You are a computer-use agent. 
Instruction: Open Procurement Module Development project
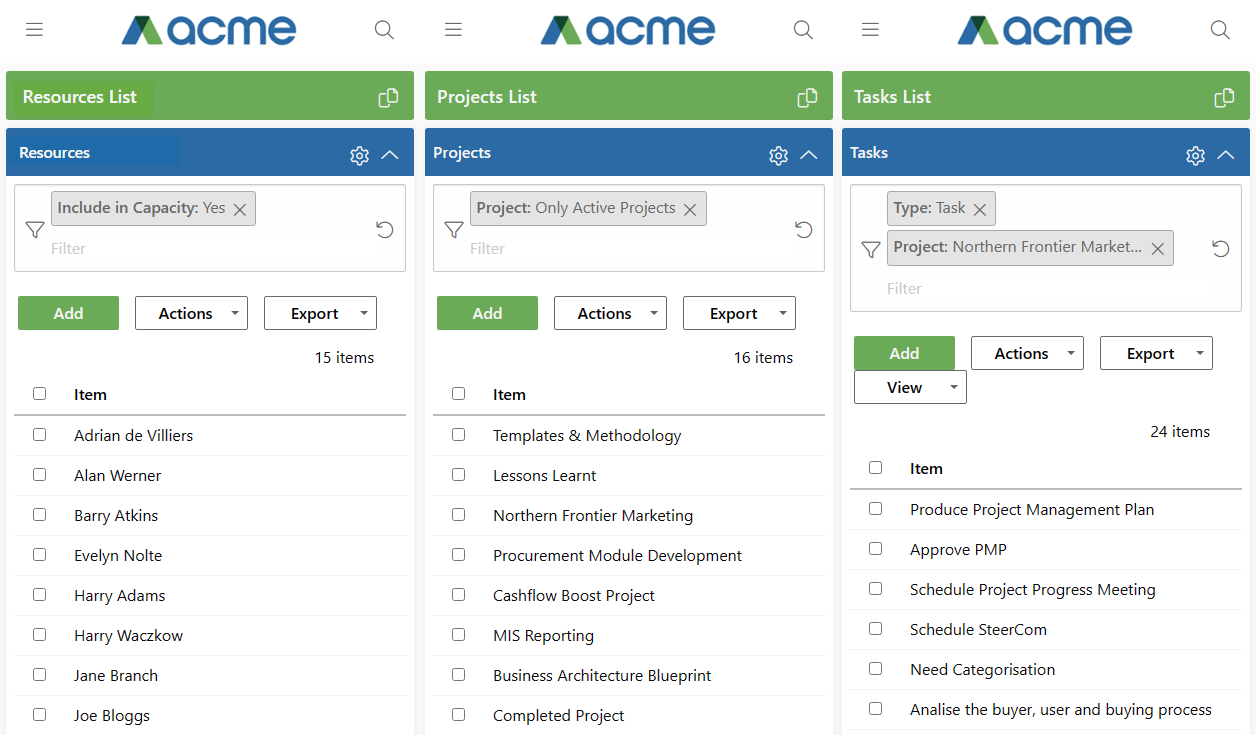pyautogui.click(x=617, y=555)
